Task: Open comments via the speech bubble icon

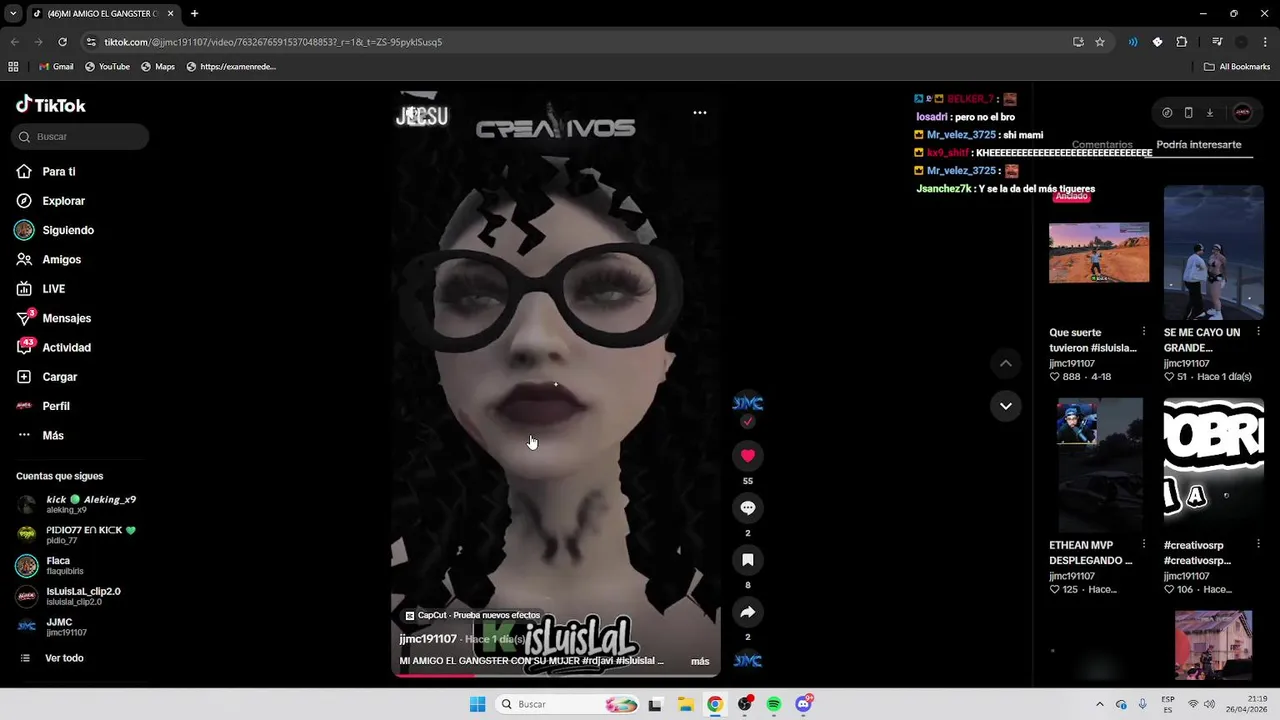Action: pyautogui.click(x=747, y=508)
